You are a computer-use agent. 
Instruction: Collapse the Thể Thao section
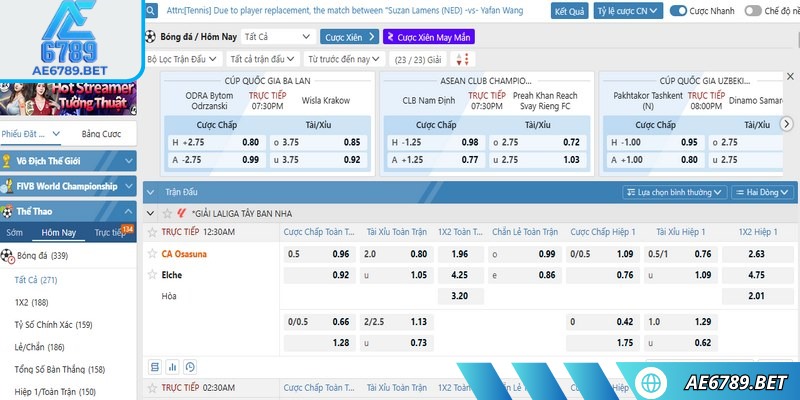(x=68, y=211)
